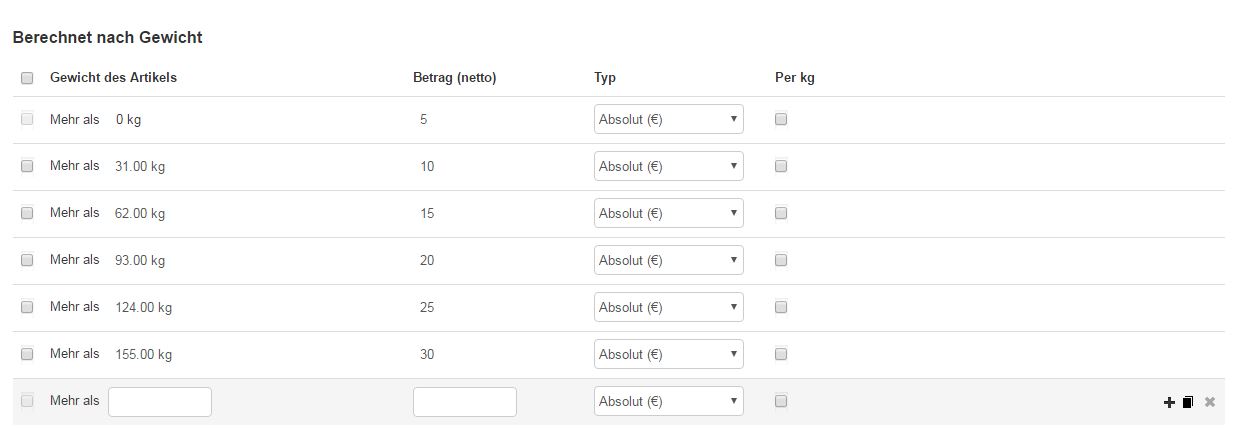Check the row checkbox for 31.00 kg
The width and height of the screenshot is (1236, 429).
point(27,166)
